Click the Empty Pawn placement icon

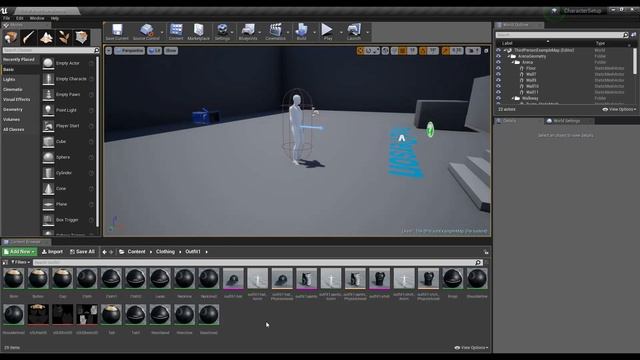[x=48, y=95]
